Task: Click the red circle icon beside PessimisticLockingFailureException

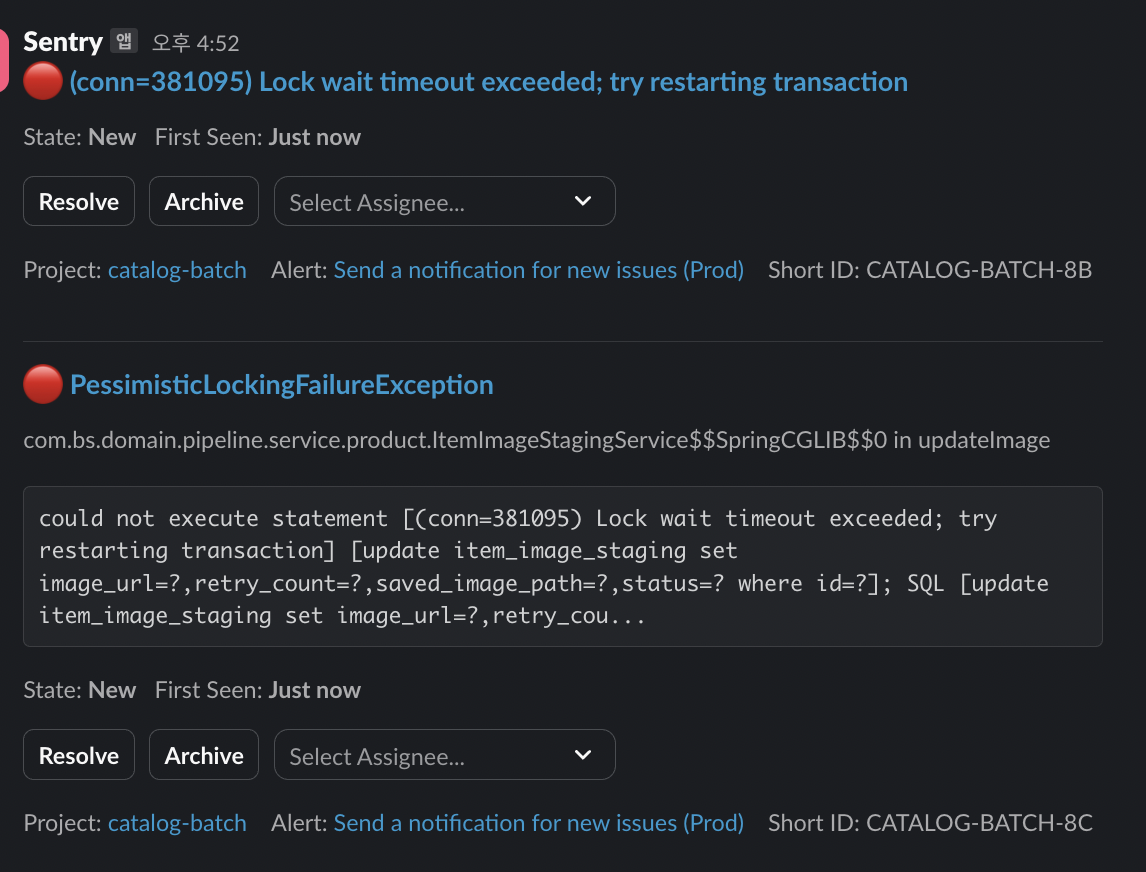Action: click(42, 384)
